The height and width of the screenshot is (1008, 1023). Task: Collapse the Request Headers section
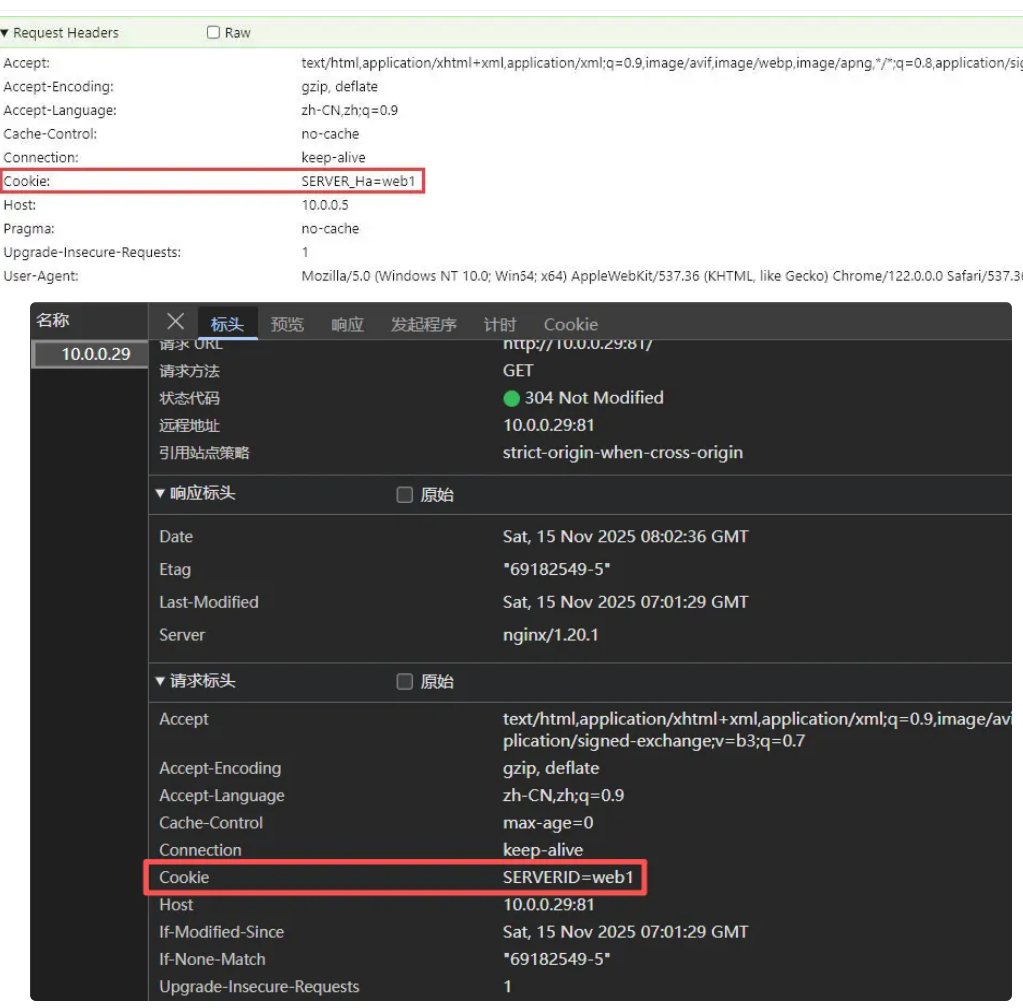click(6, 33)
